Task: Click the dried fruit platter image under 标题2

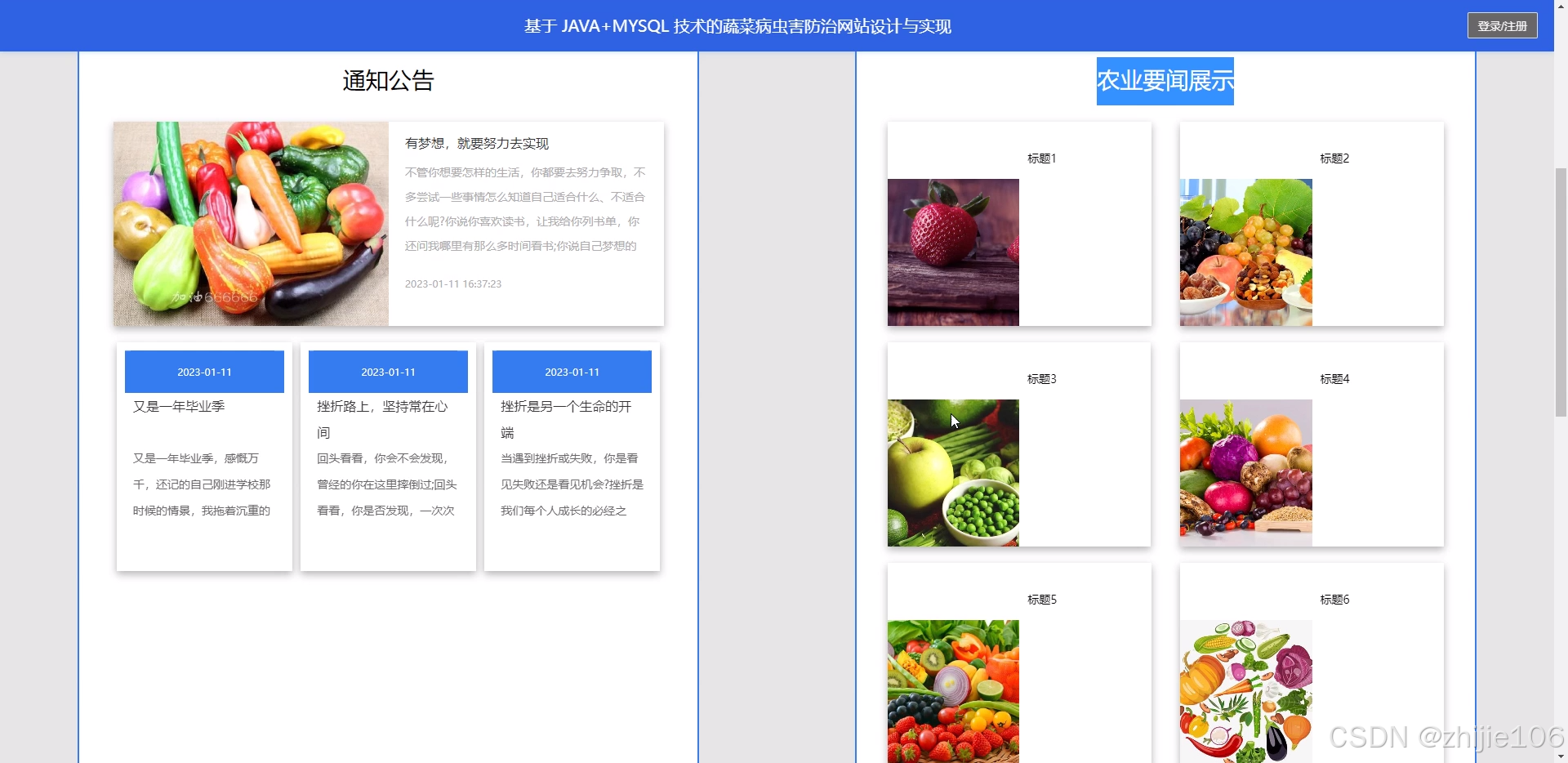Action: point(1245,252)
